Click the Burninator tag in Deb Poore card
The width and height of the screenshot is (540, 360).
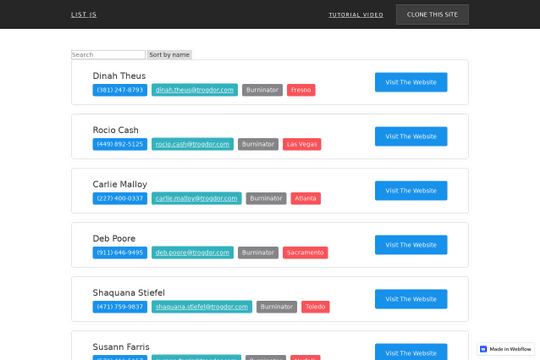tap(258, 253)
